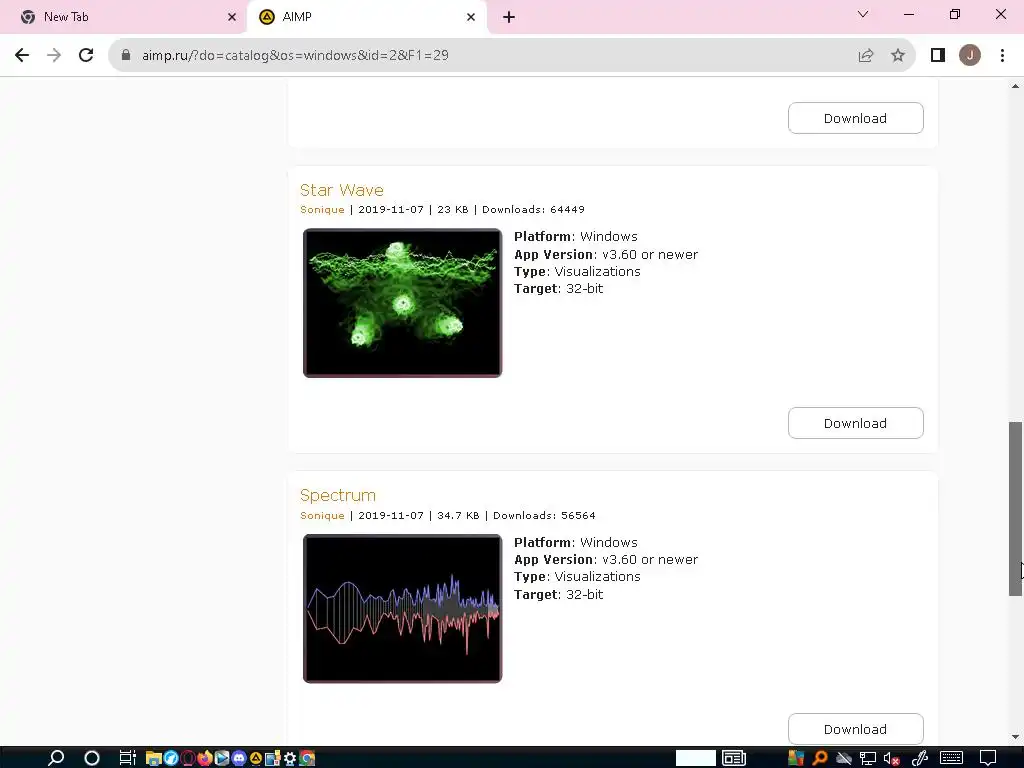Close the New Tab tab
1024x768 pixels.
coord(232,17)
